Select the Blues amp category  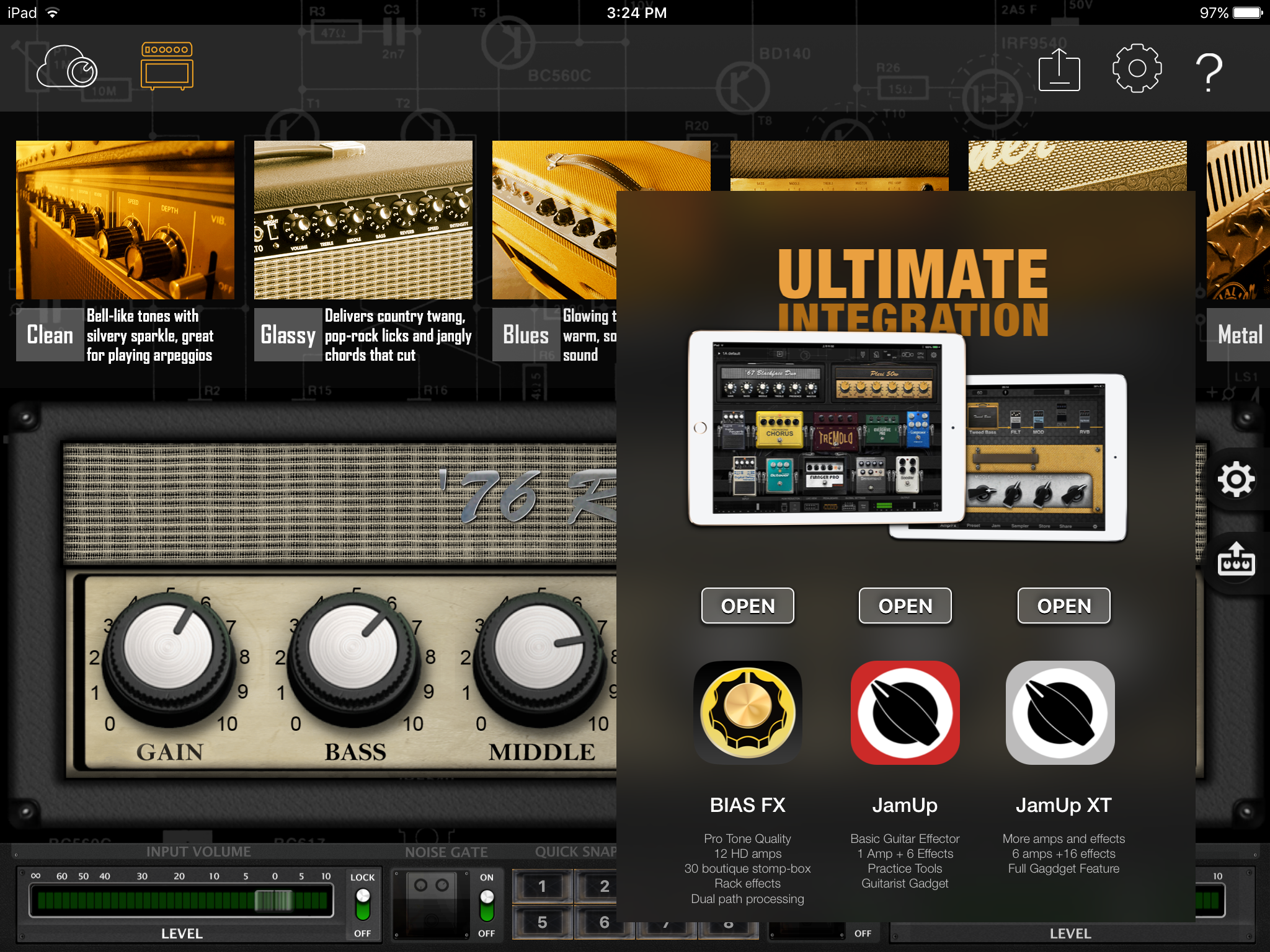526,335
